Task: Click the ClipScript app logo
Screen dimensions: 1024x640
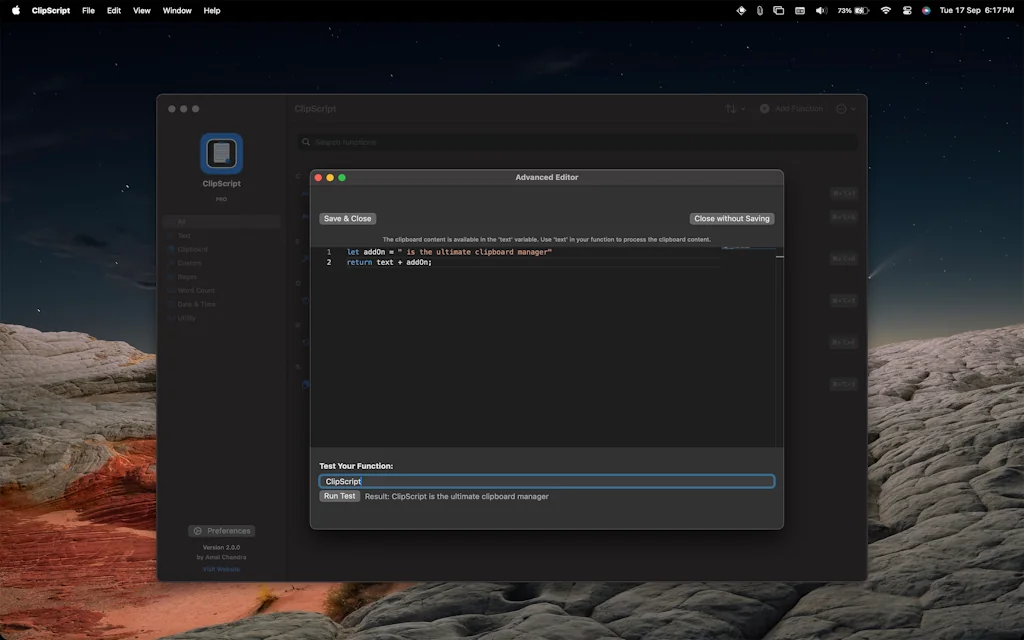Action: click(221, 153)
